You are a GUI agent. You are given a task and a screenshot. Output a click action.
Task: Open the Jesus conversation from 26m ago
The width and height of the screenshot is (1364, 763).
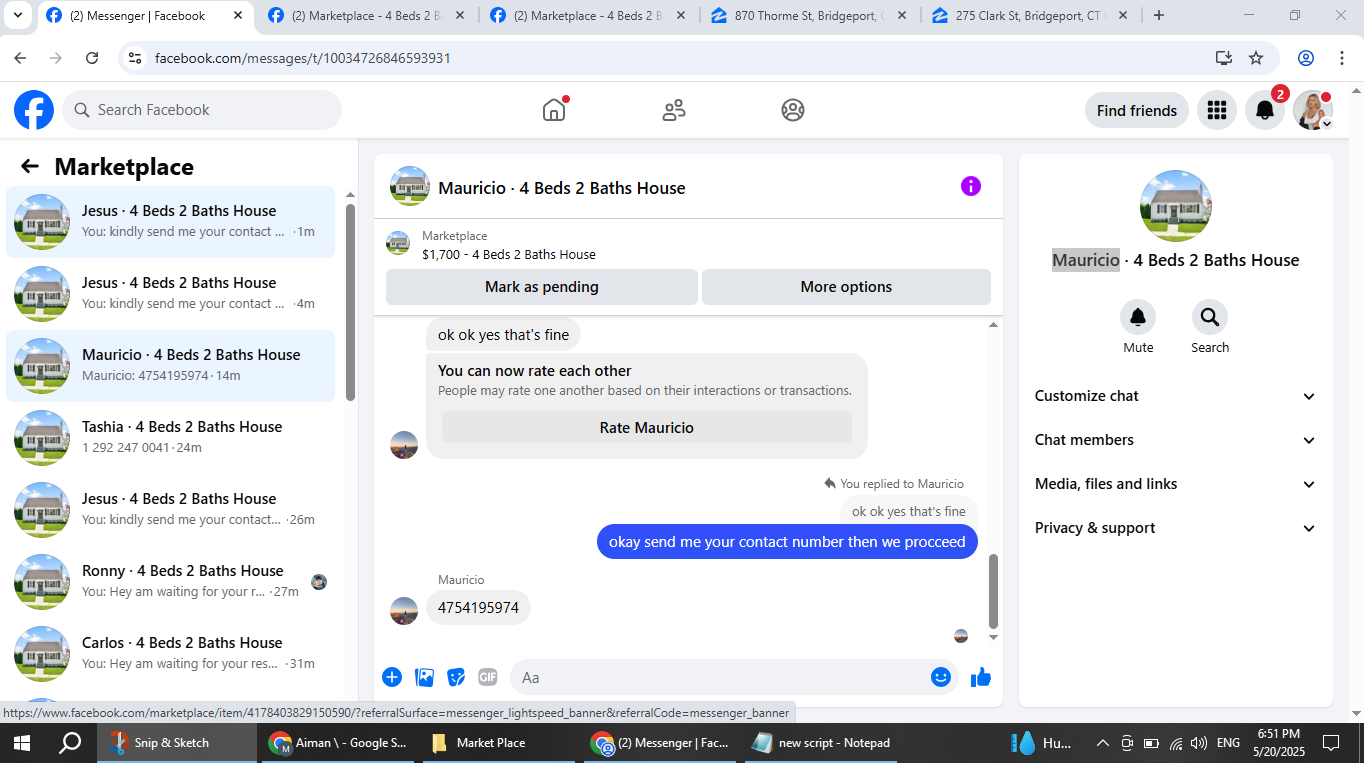pyautogui.click(x=170, y=509)
